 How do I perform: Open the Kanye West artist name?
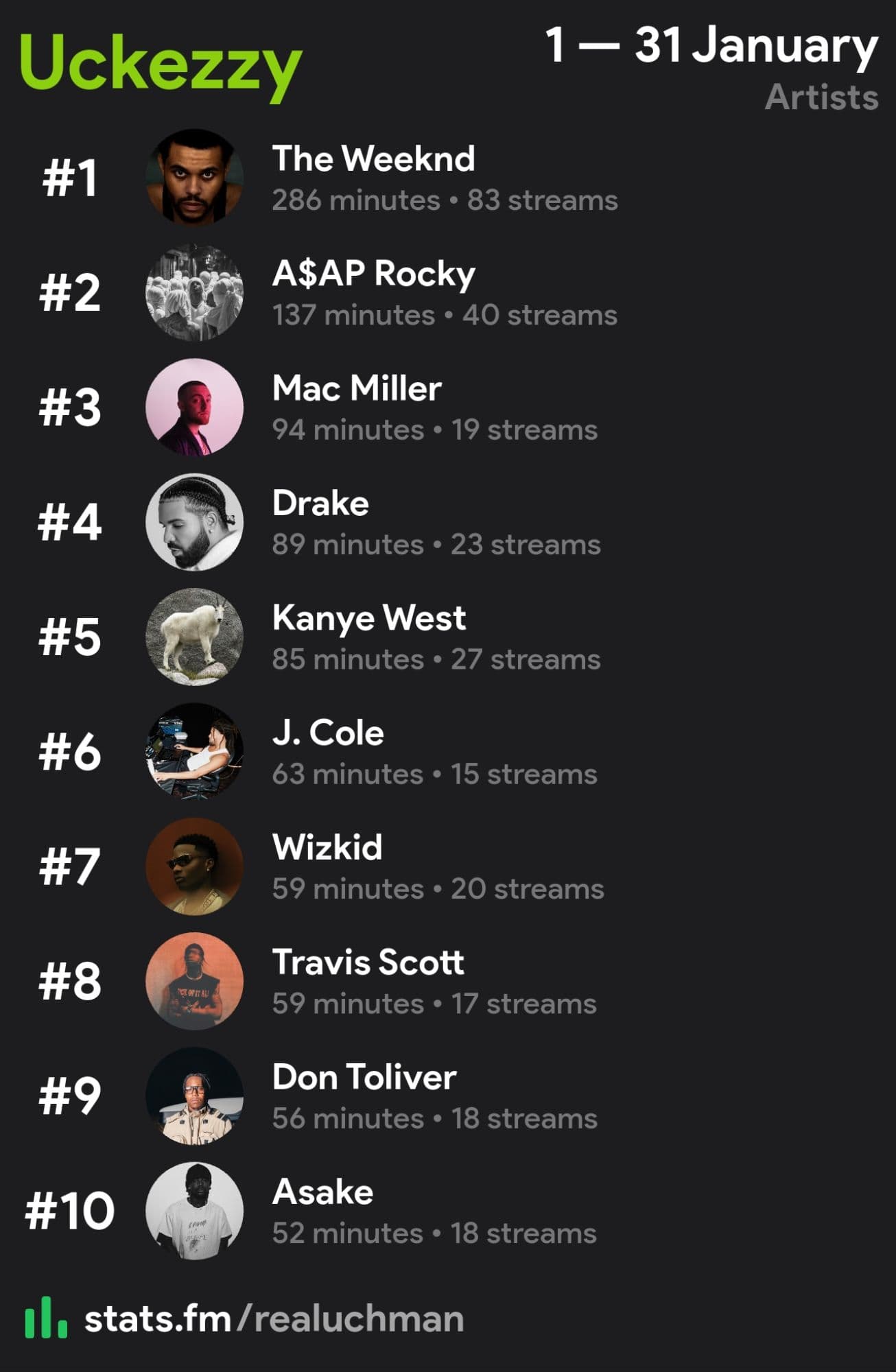click(x=369, y=617)
